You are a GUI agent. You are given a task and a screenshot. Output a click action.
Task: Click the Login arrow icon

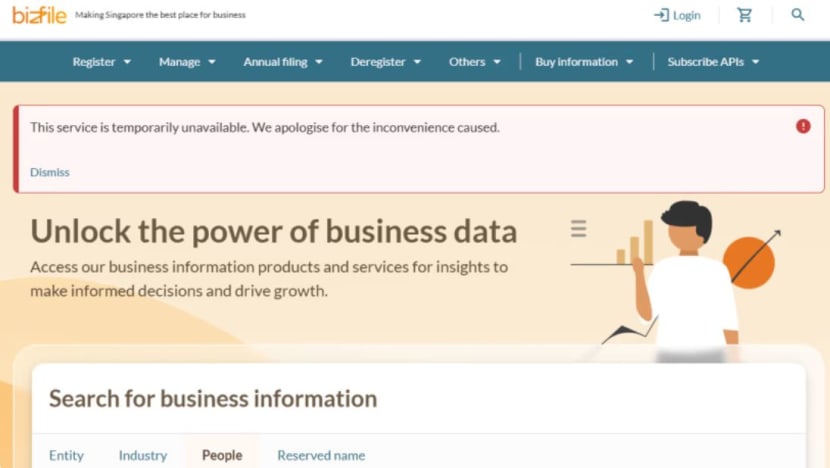(x=661, y=15)
